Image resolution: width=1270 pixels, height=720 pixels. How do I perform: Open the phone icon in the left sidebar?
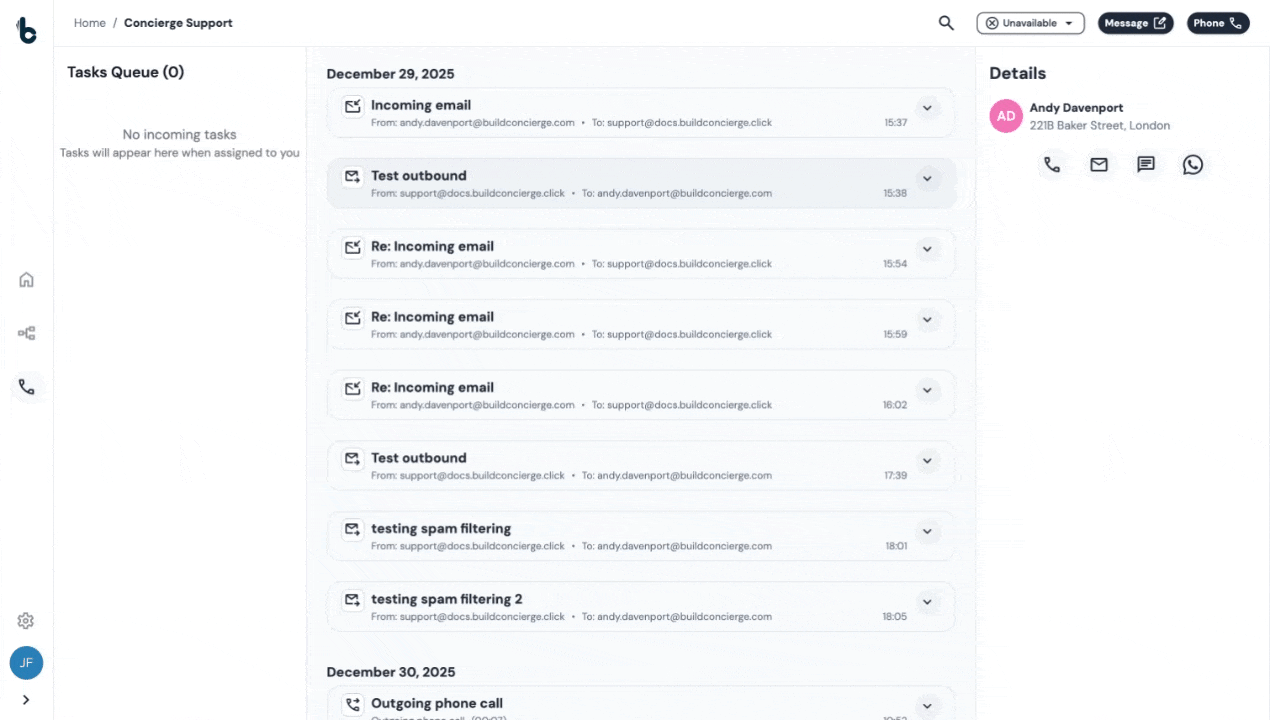point(26,386)
